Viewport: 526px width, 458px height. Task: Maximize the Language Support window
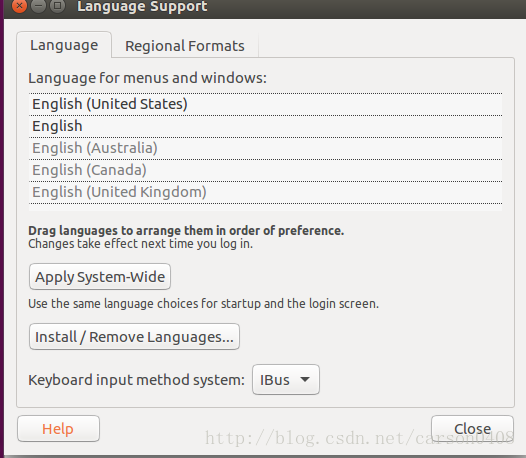click(58, 5)
